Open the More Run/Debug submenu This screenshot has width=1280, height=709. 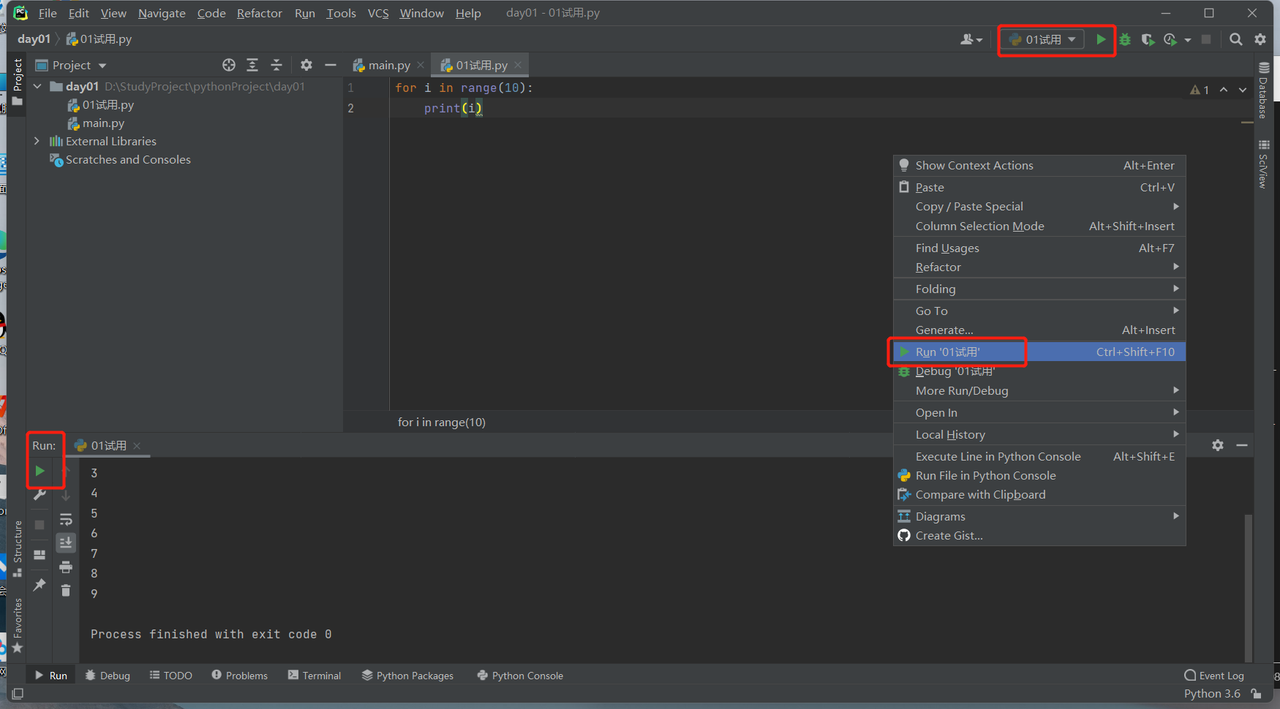(x=1039, y=391)
